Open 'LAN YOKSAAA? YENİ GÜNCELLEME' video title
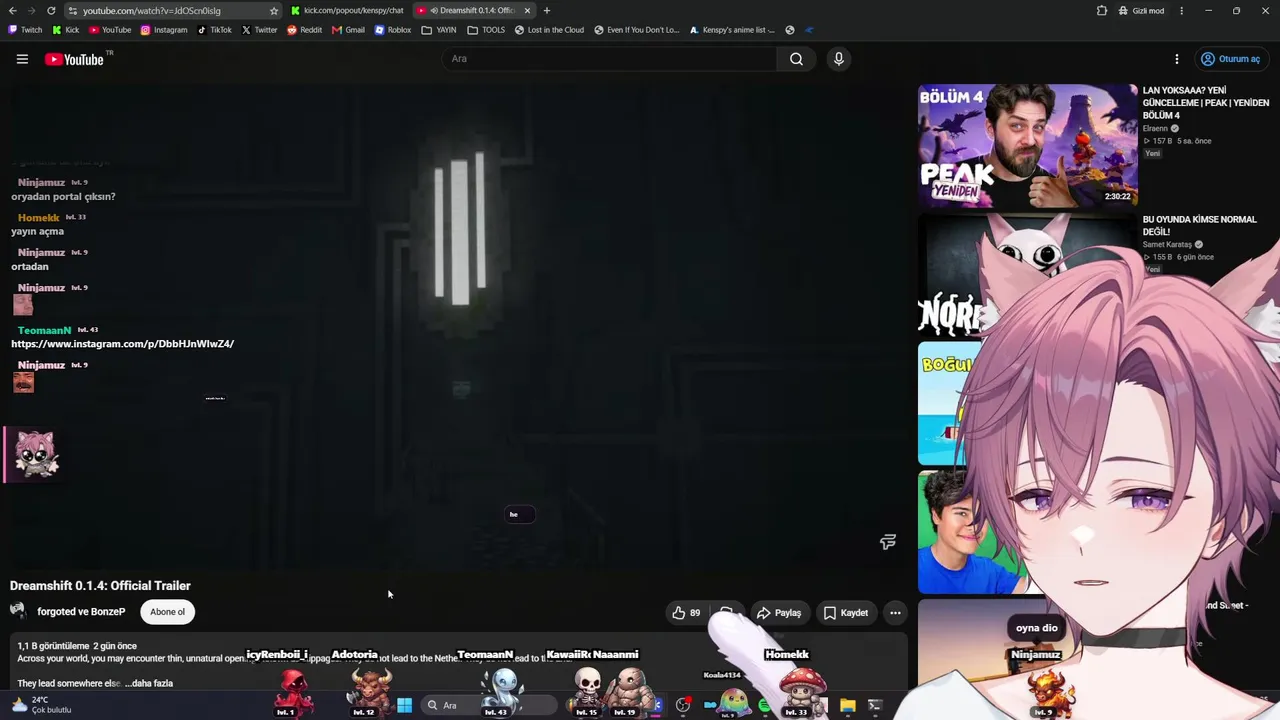 [x=1206, y=103]
